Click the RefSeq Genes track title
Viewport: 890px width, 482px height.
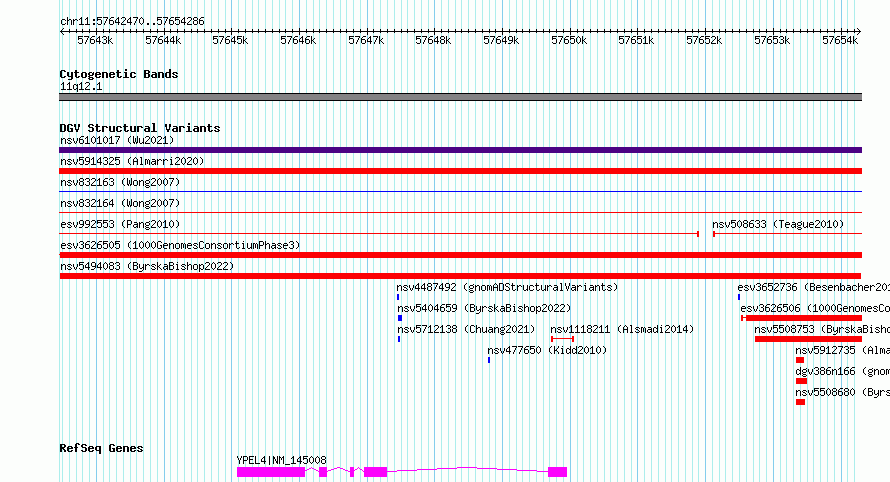[101, 448]
